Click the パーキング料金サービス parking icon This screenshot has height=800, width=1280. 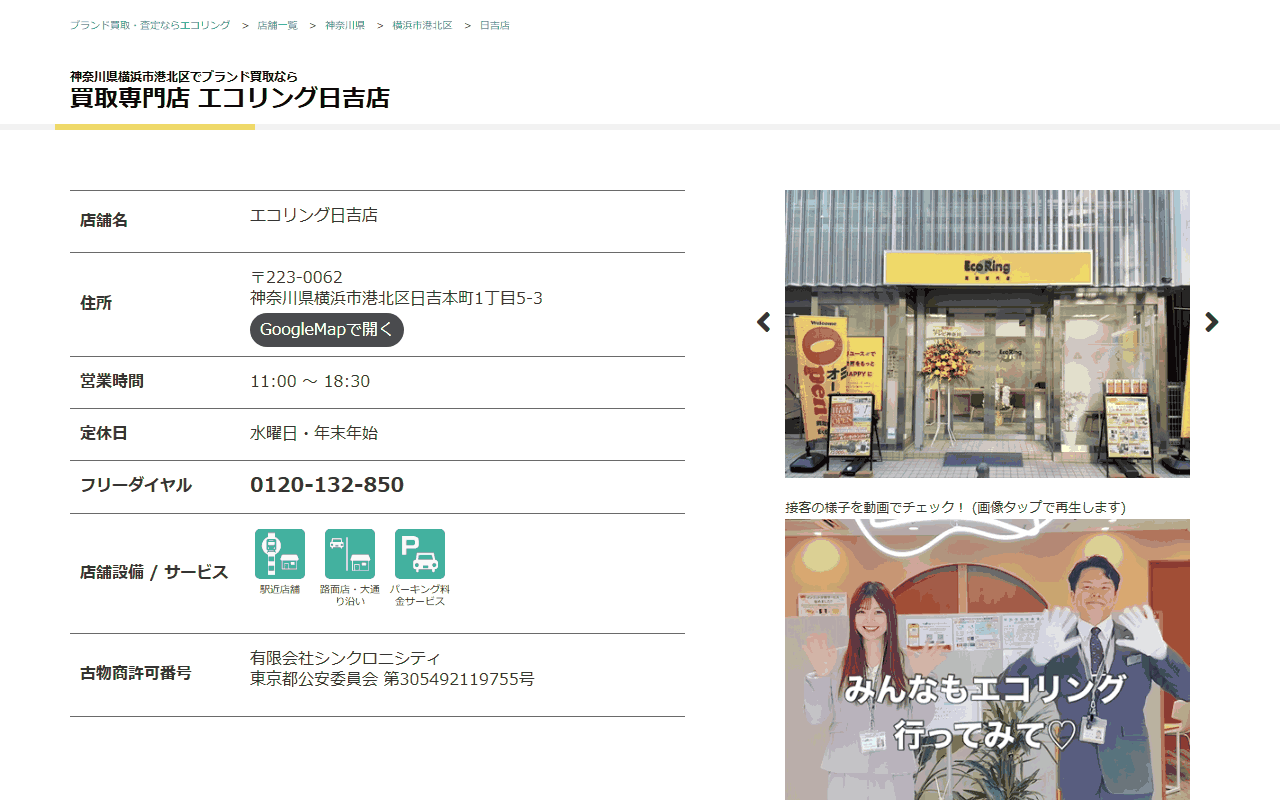pos(420,554)
